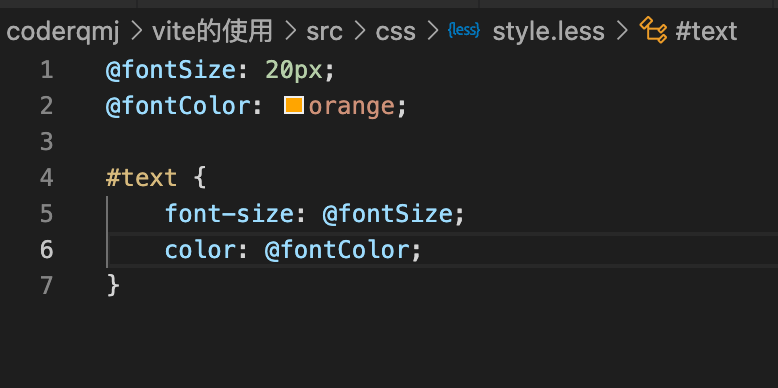Open the vite的使用 breadcrumb folder

point(212,32)
